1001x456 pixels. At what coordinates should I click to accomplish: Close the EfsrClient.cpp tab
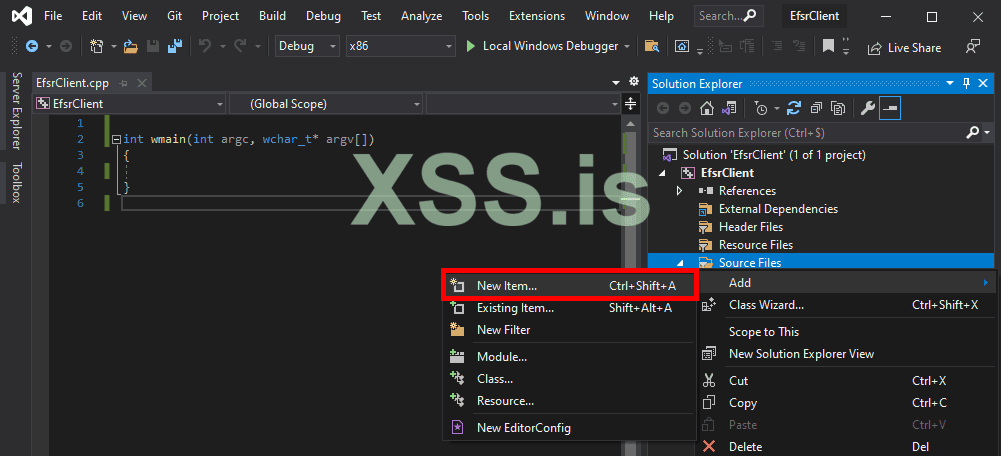pos(142,83)
